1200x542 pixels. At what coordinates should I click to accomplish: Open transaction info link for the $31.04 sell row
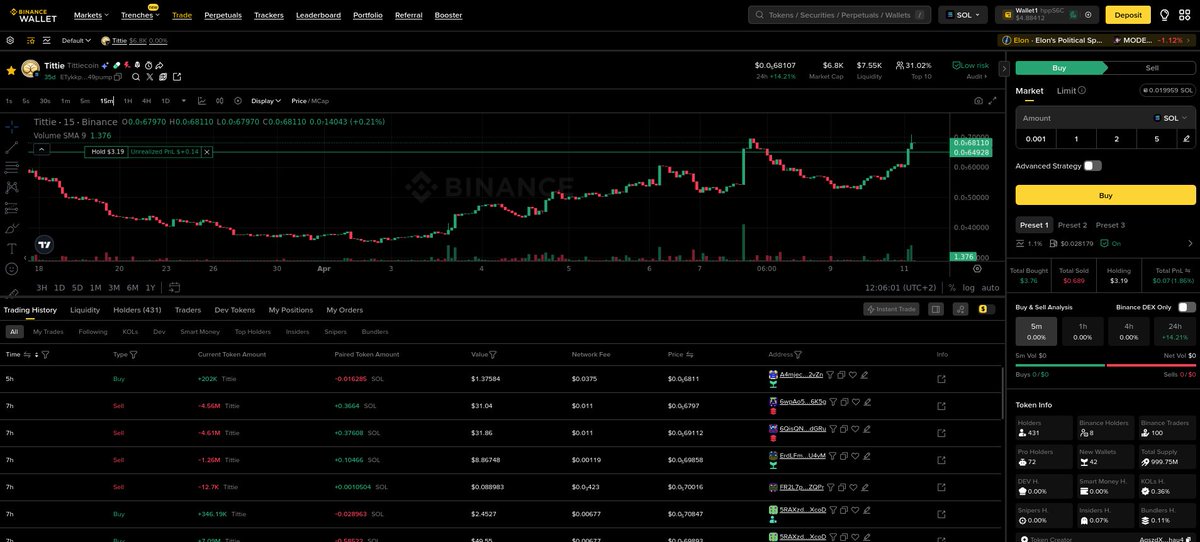point(941,407)
